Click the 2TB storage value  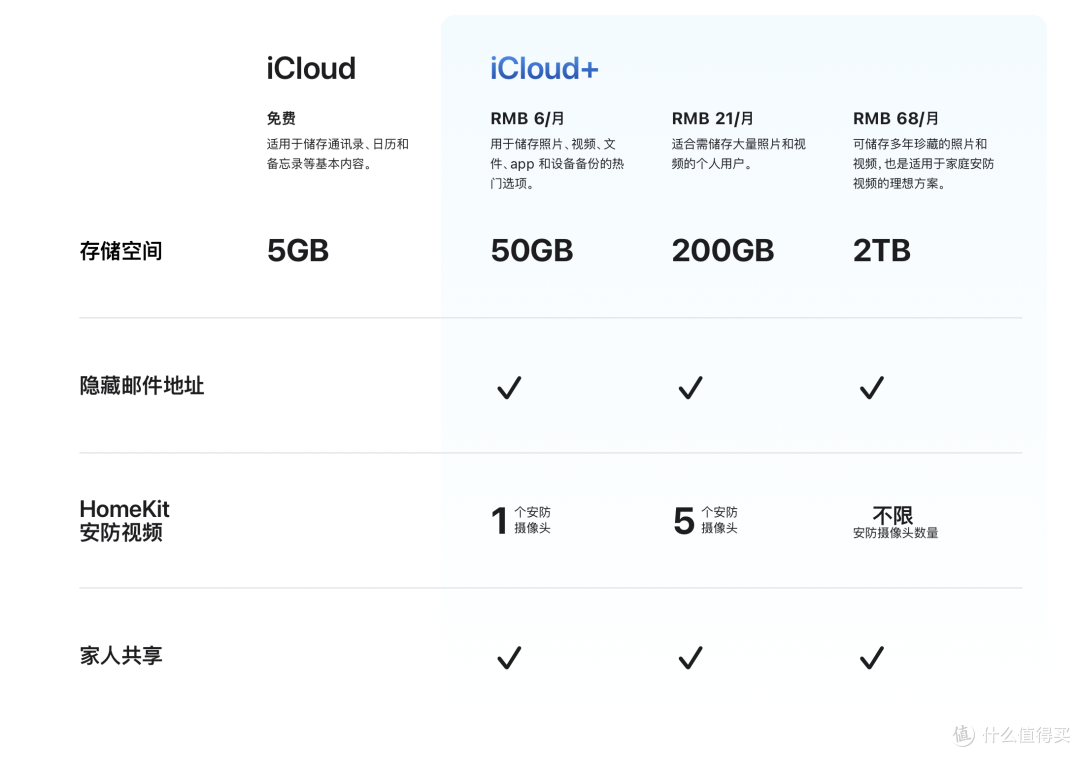(x=882, y=250)
